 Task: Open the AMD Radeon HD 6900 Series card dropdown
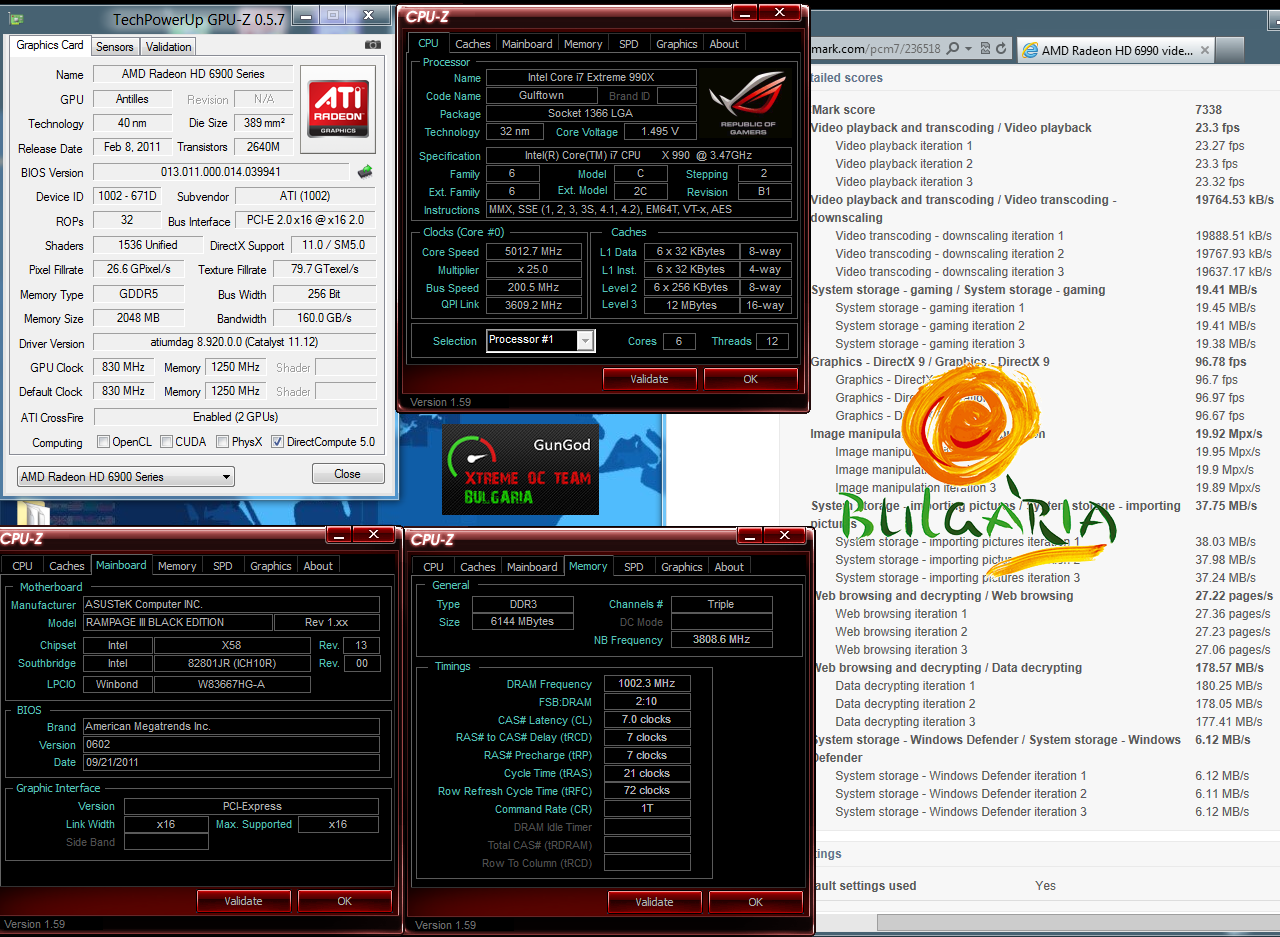pos(126,477)
